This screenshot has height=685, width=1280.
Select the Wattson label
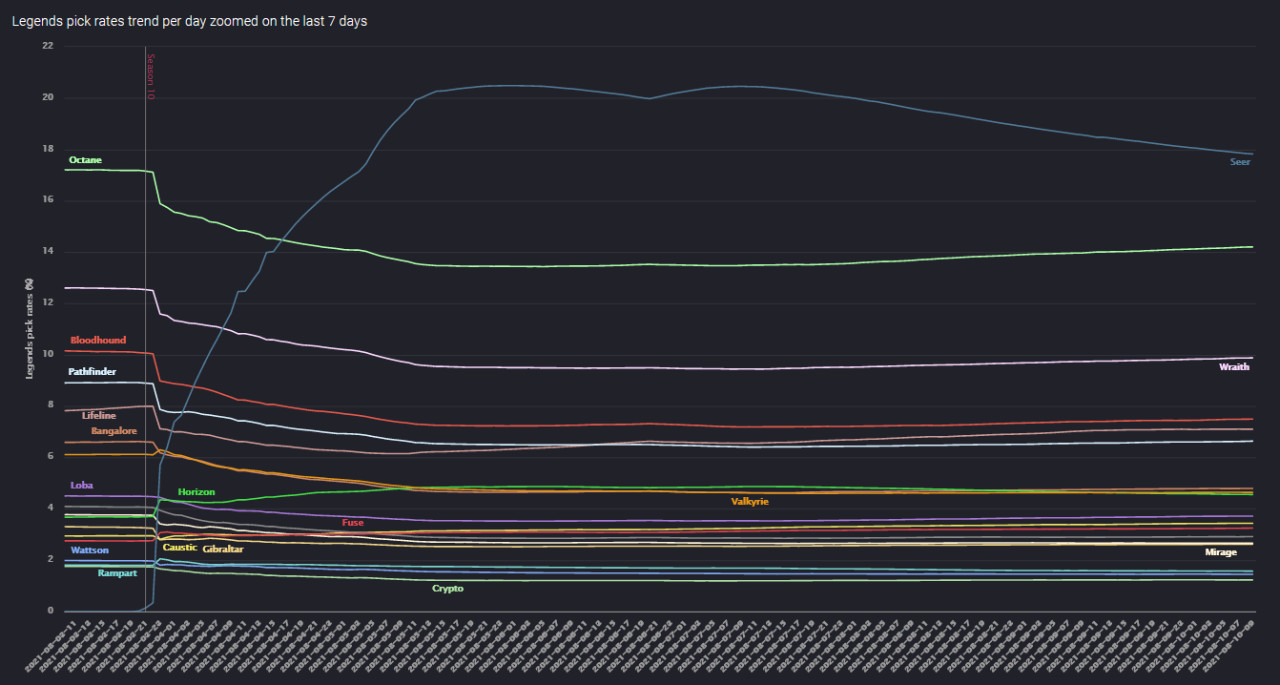pos(90,550)
